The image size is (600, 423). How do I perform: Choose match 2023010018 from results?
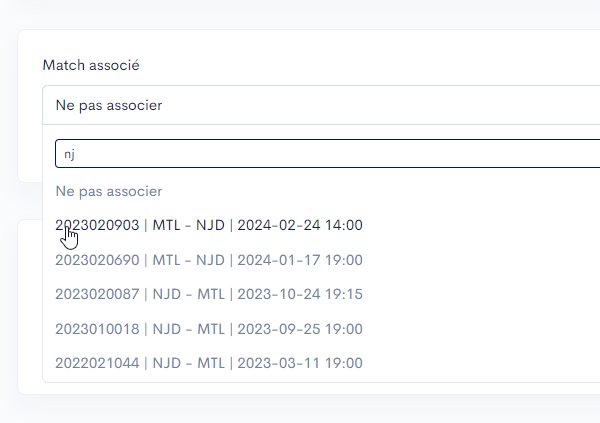pyautogui.click(x=208, y=329)
